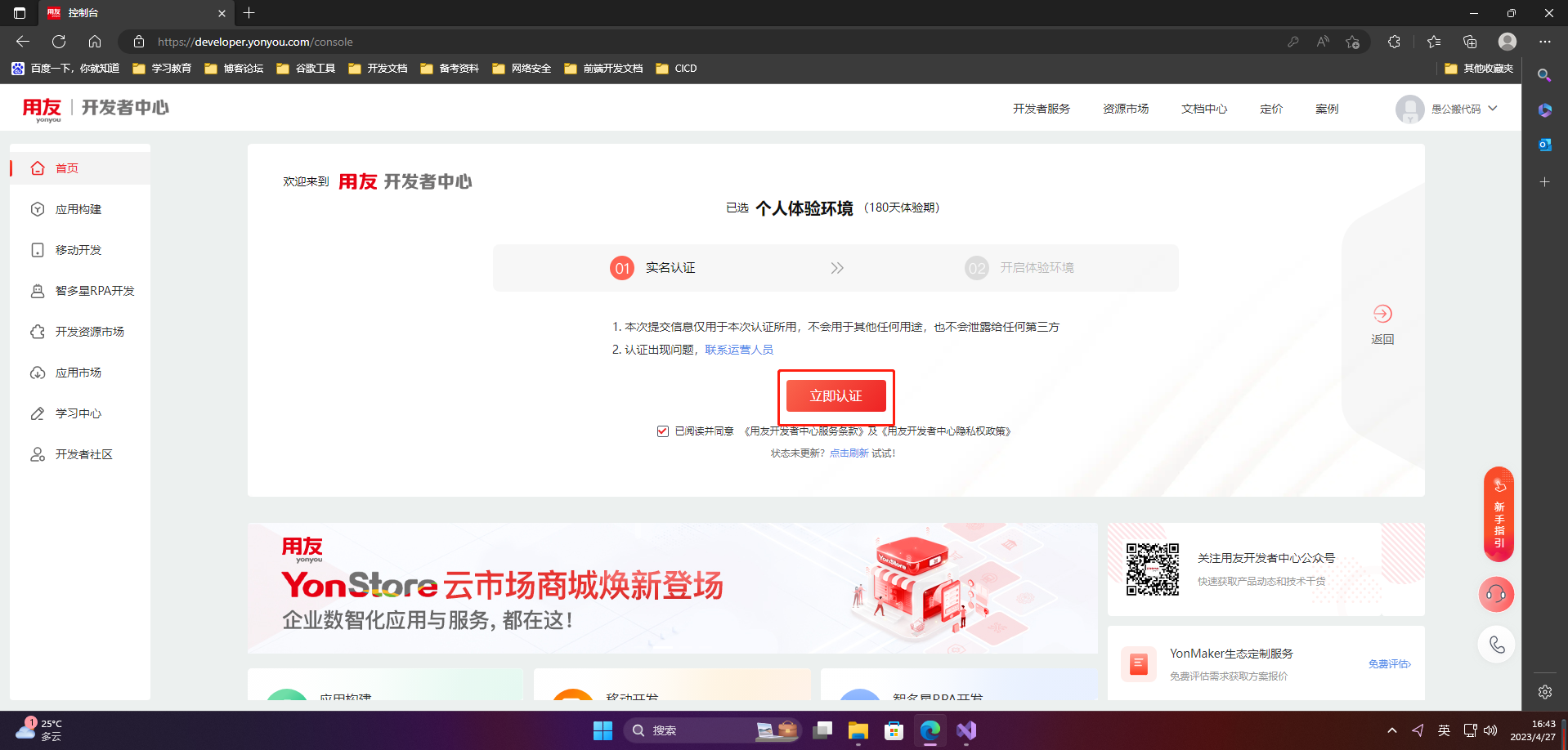Click the Windows taskbar search box
This screenshot has height=750, width=1568.
pos(712,730)
